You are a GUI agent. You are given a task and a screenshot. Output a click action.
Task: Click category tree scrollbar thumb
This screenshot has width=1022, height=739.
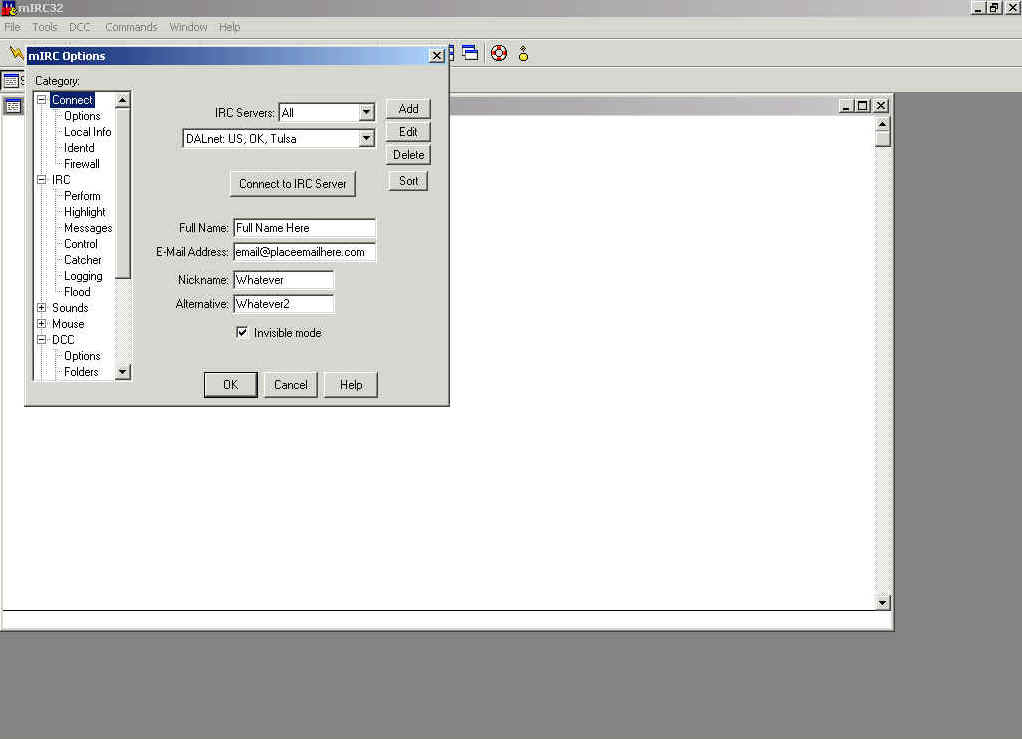pyautogui.click(x=123, y=193)
